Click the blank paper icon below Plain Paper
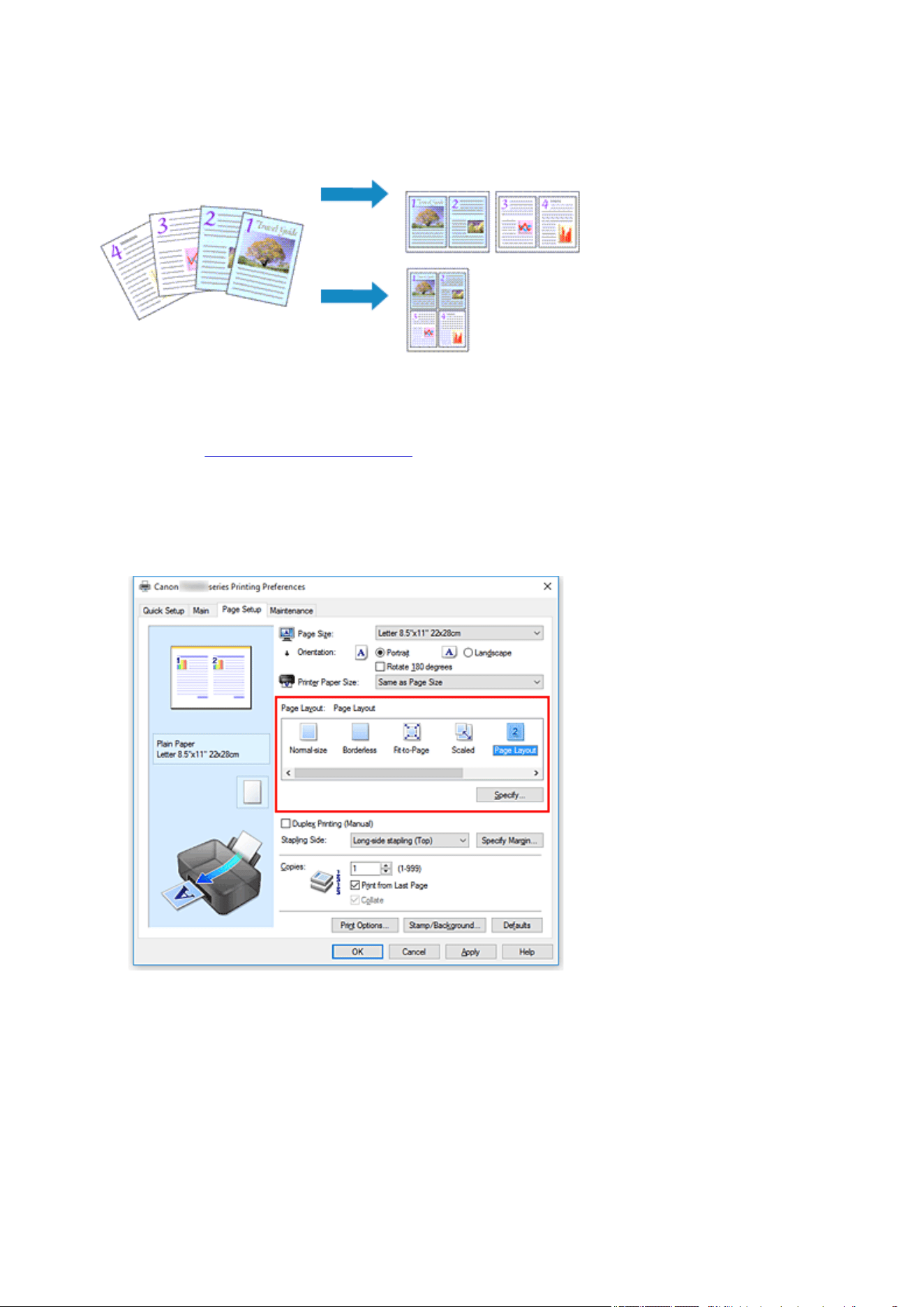The height and width of the screenshot is (1307, 924). pos(252,792)
